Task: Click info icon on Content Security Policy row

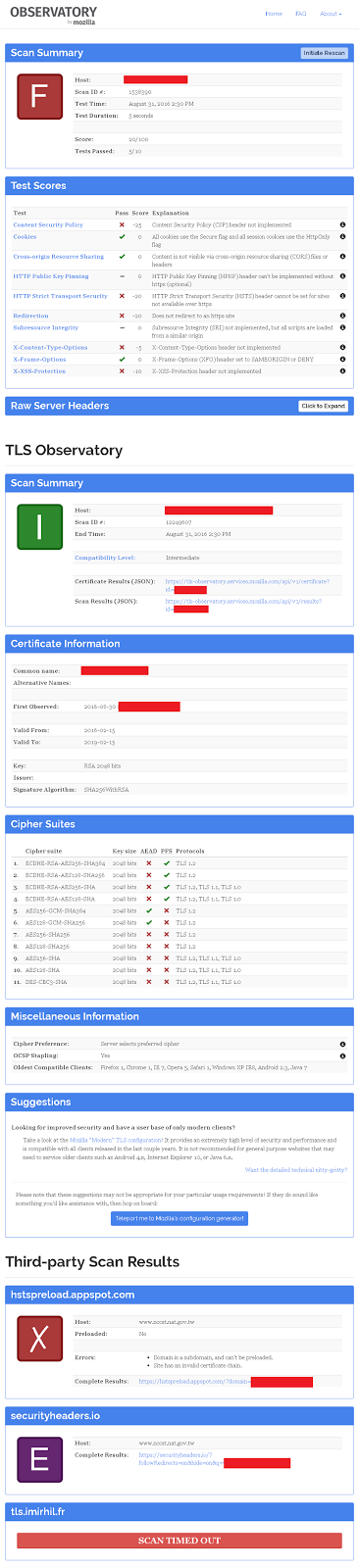Action: click(342, 225)
